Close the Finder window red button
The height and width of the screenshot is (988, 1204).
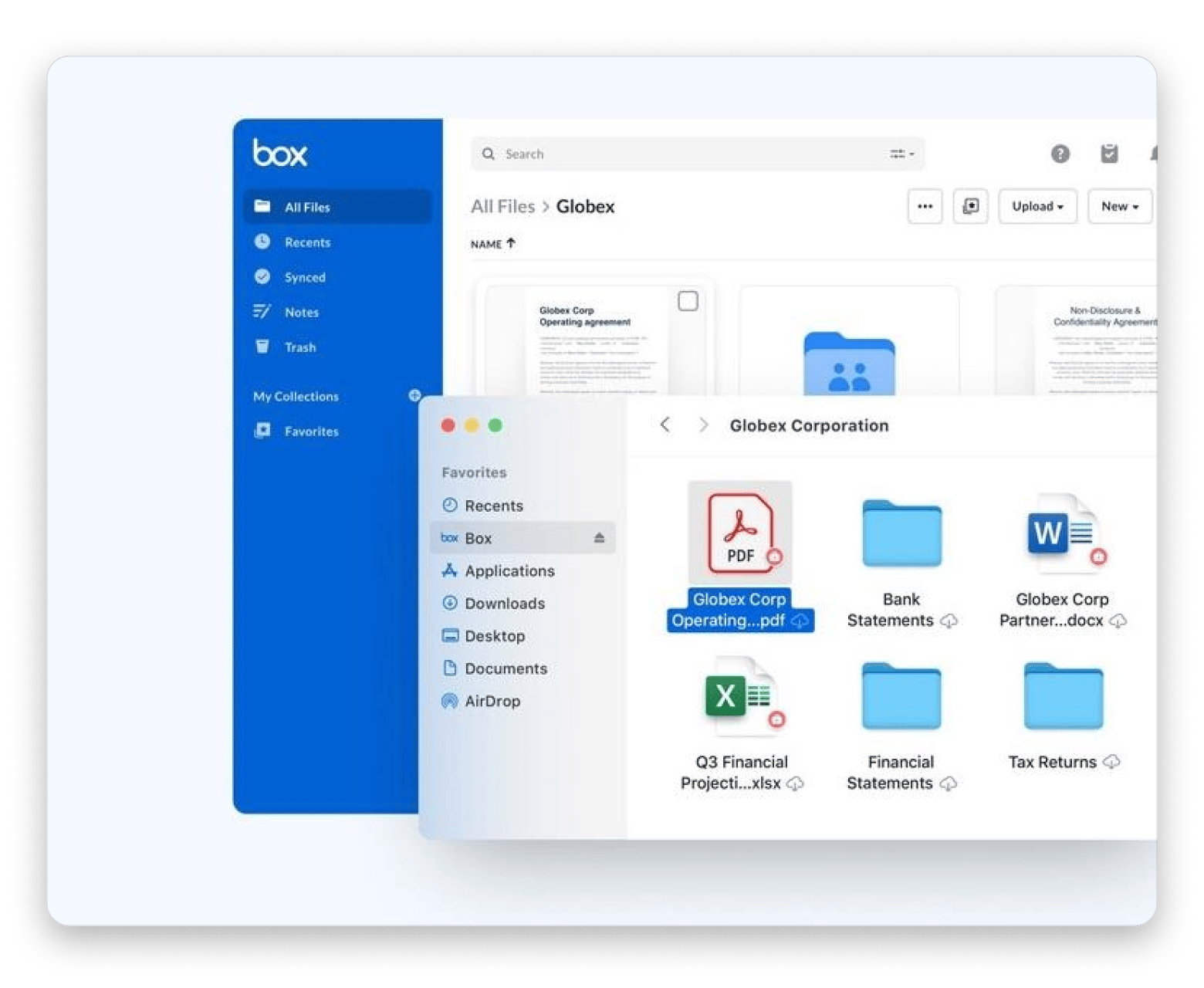pyautogui.click(x=448, y=425)
